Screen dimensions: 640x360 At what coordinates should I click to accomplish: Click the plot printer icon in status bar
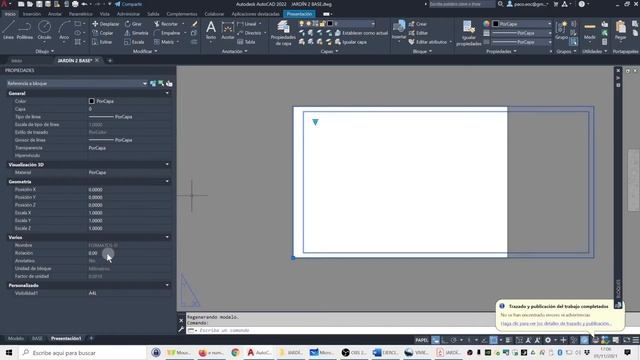tap(596, 340)
